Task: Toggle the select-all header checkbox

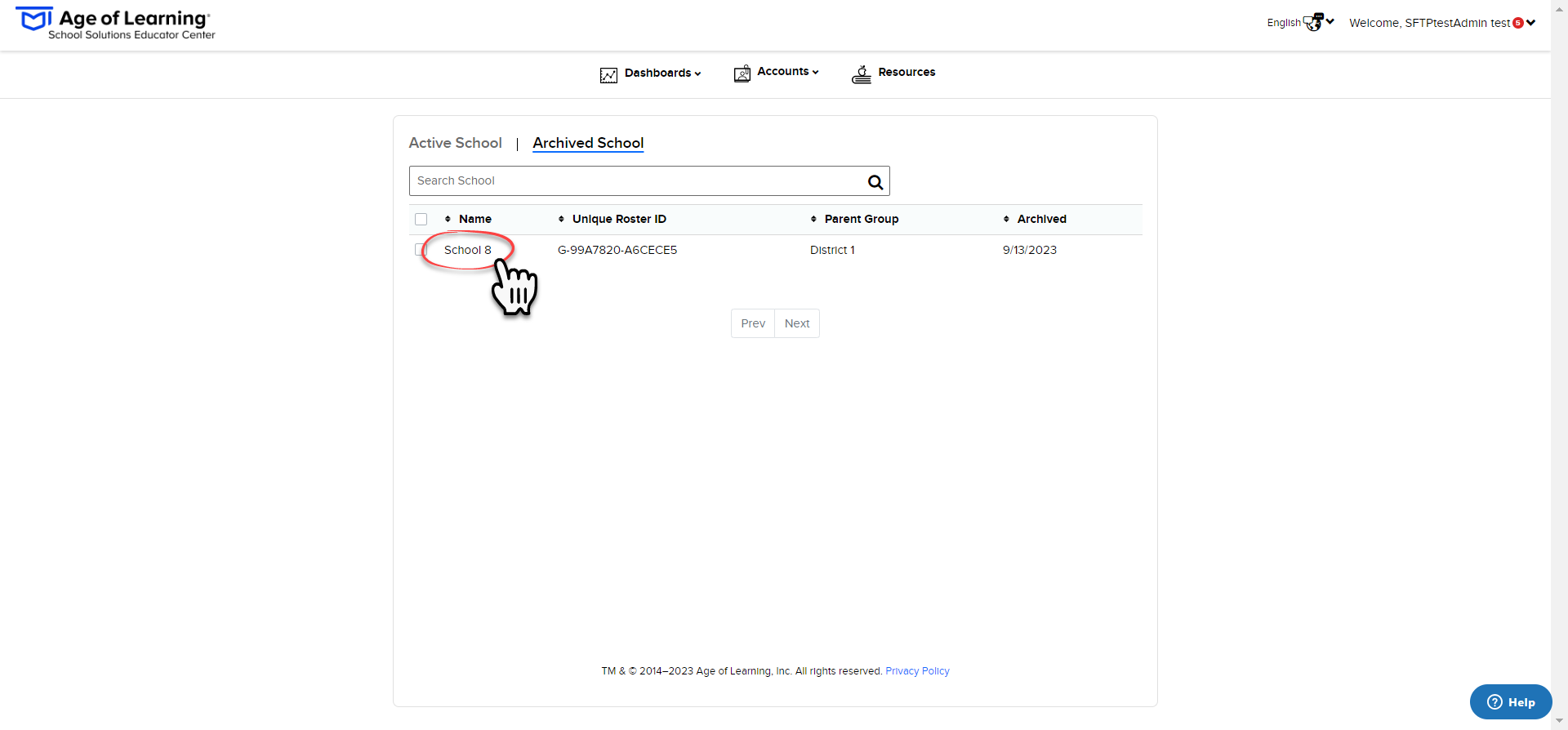Action: click(421, 219)
